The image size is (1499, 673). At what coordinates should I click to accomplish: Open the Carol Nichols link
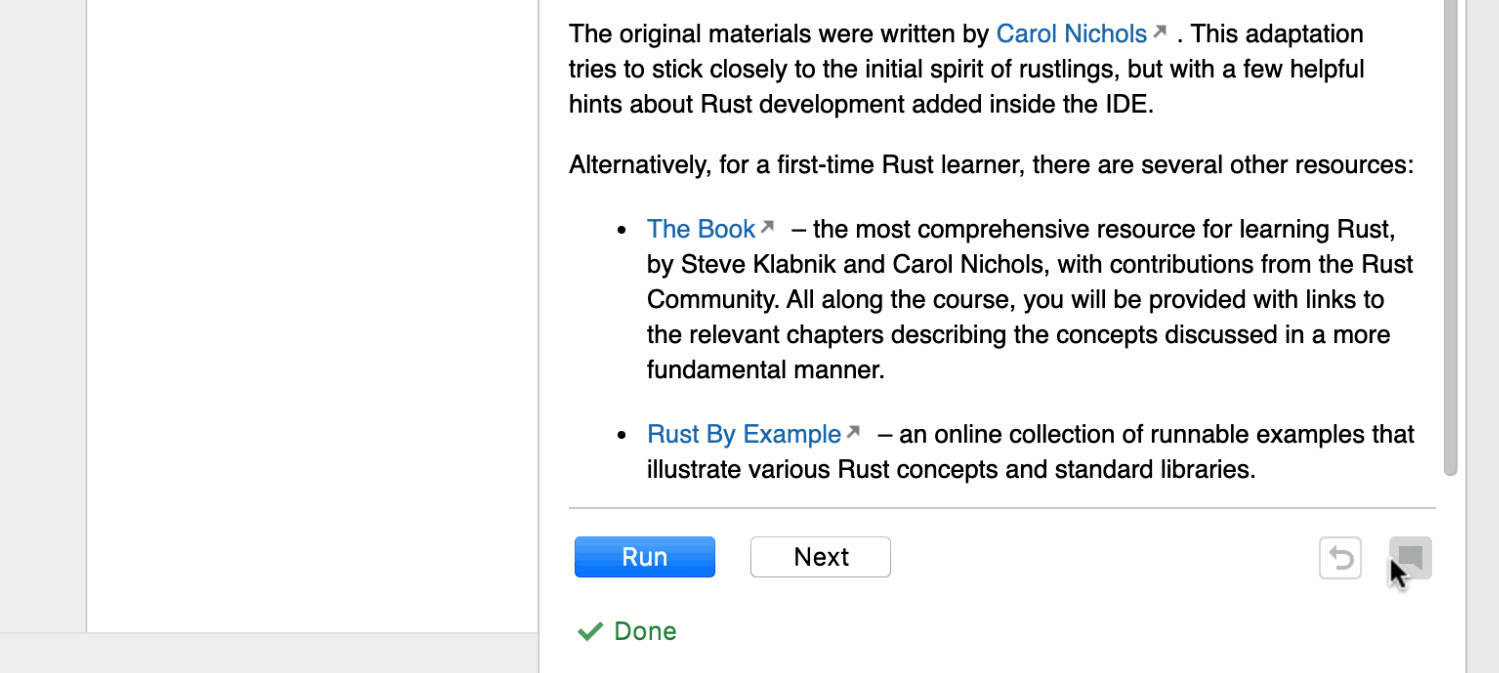[1071, 34]
